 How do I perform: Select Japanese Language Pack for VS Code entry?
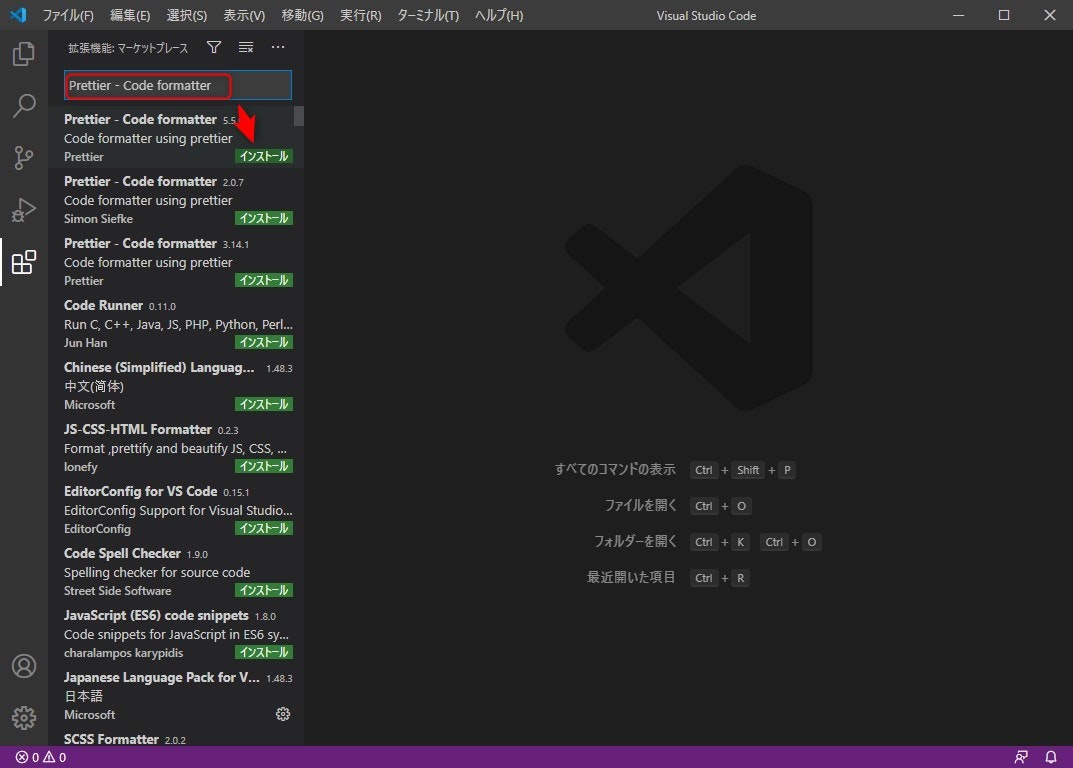click(x=176, y=695)
